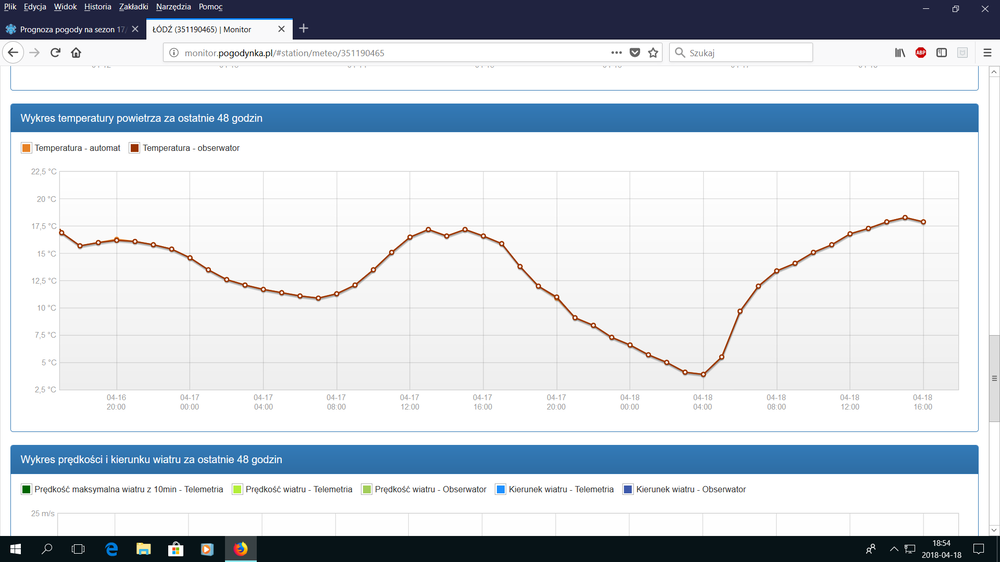Open a new browser tab
Viewport: 1000px width, 562px height.
[x=304, y=29]
